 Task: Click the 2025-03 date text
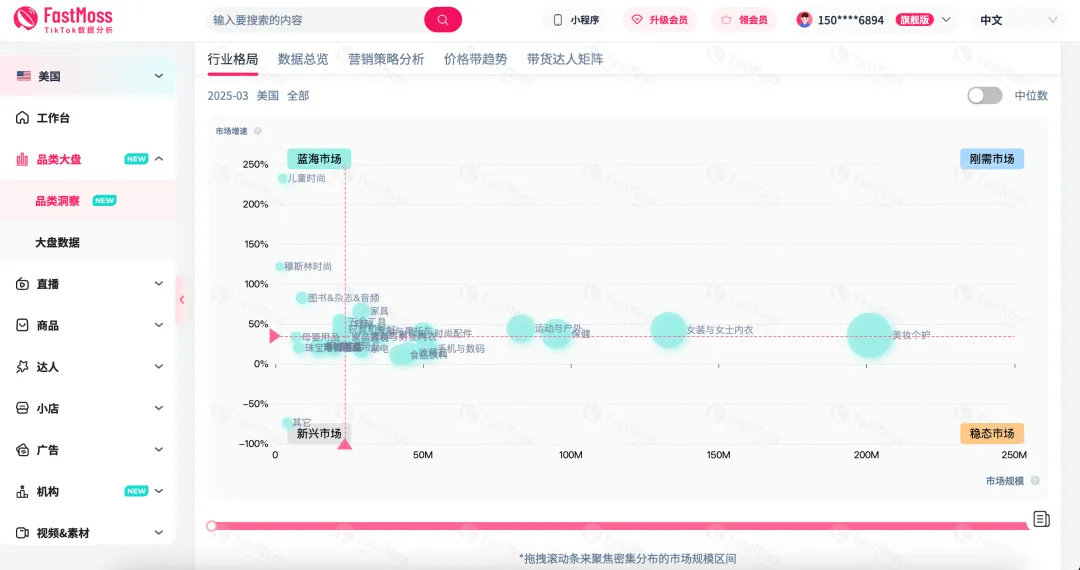pyautogui.click(x=227, y=96)
